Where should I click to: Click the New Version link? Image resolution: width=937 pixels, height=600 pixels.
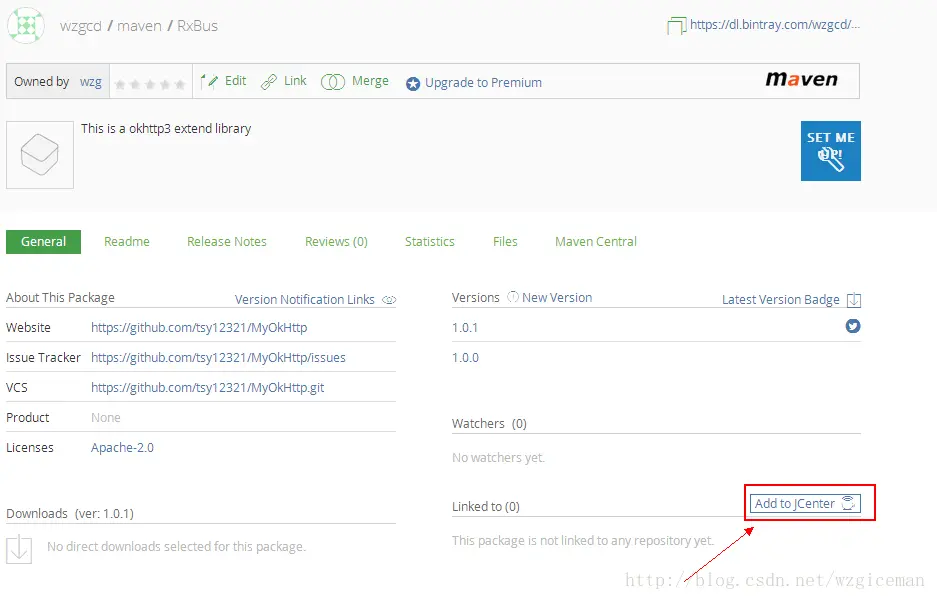(557, 298)
